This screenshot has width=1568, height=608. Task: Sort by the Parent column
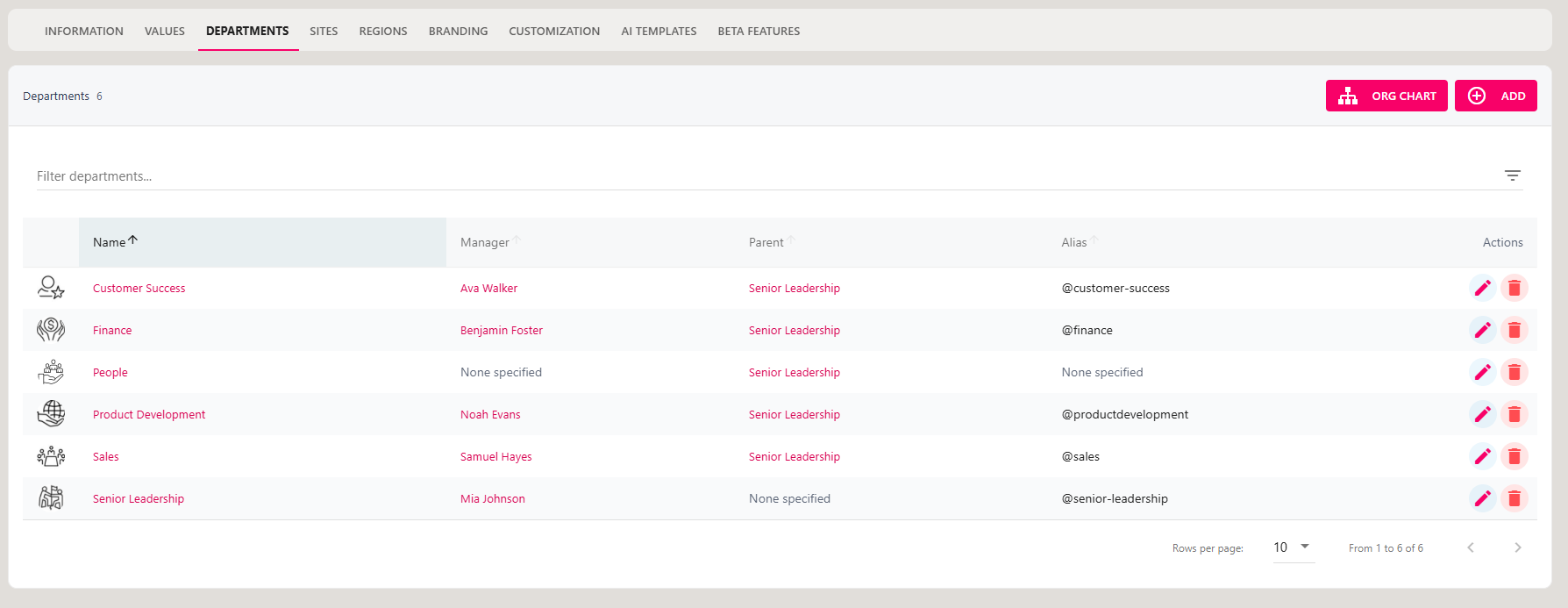pyautogui.click(x=772, y=242)
